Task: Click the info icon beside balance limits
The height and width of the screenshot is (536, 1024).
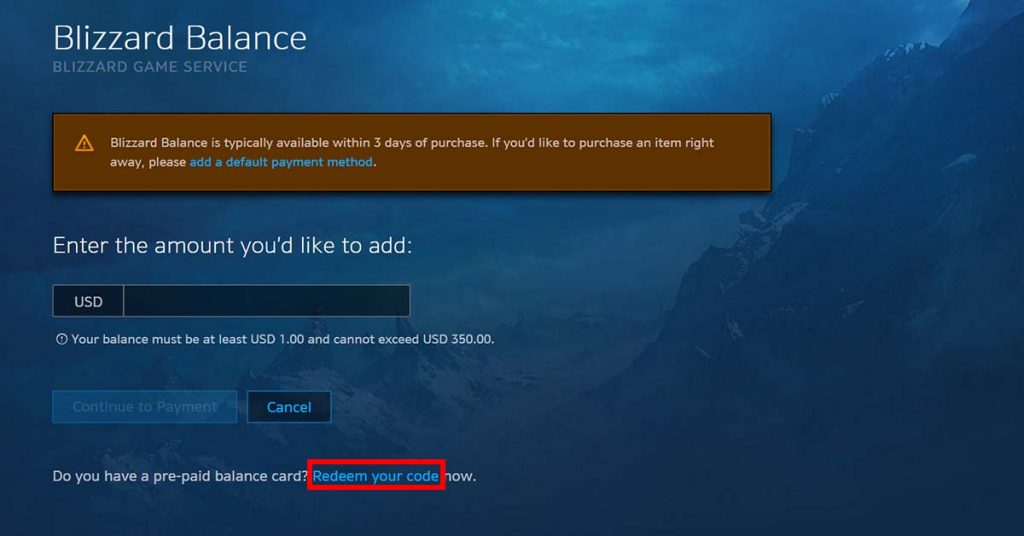Action: [x=61, y=339]
